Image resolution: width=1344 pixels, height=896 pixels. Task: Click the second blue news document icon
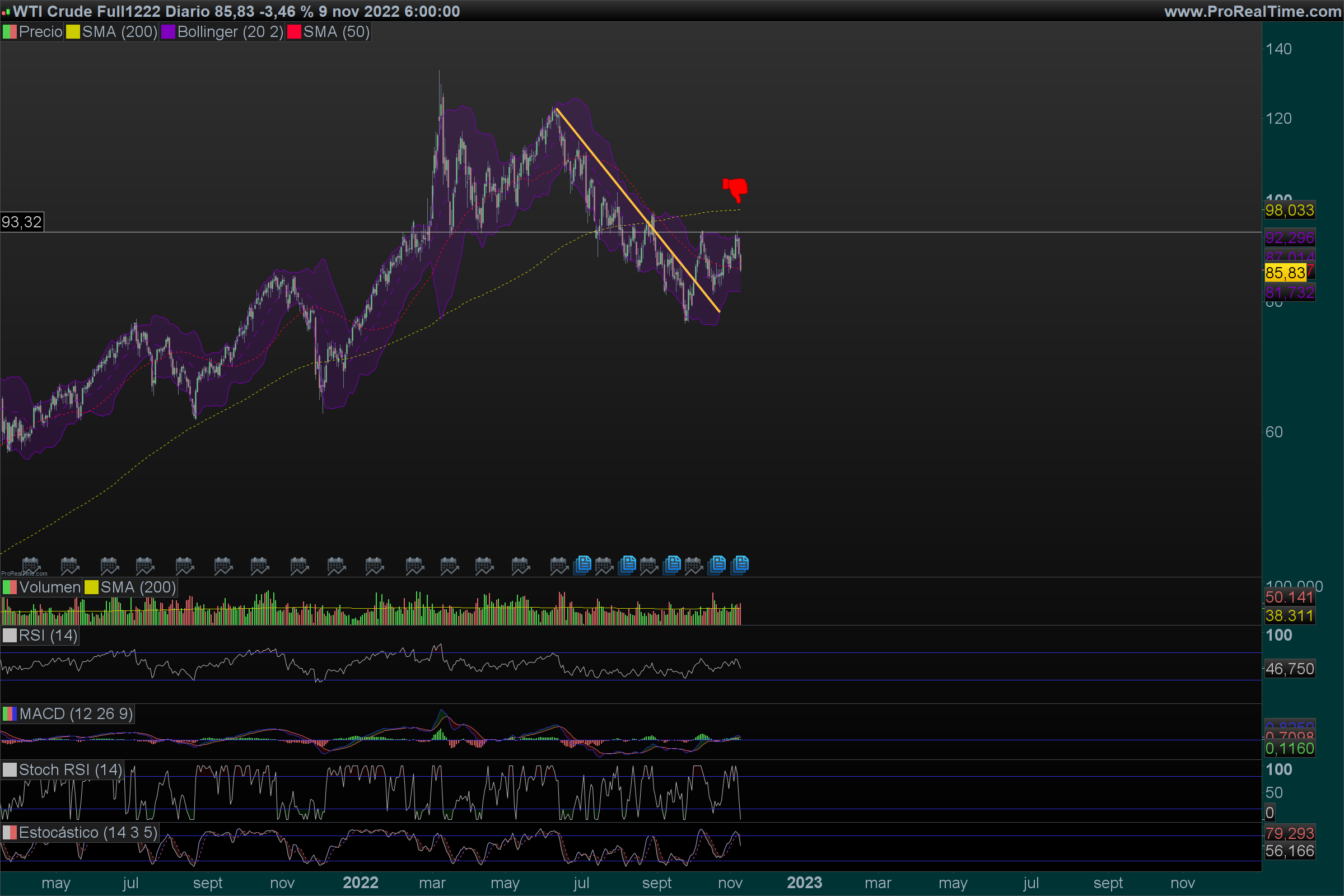[627, 564]
